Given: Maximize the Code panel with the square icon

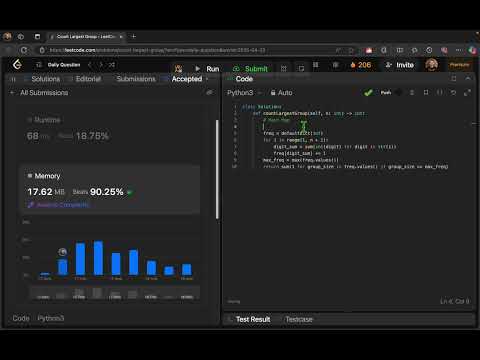Looking at the screenshot, I should coord(454,78).
